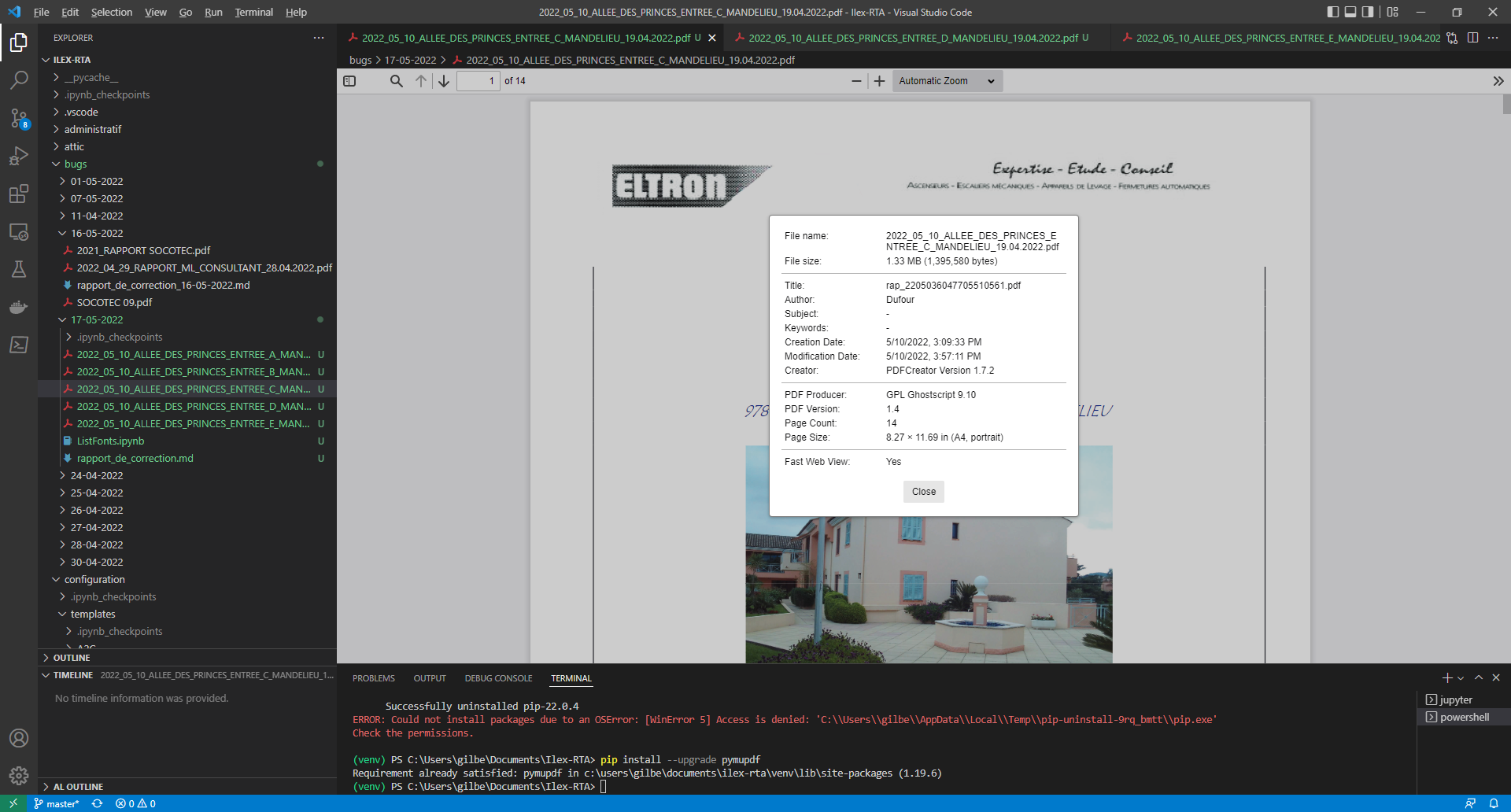
Task: Open the Terminal menu
Action: pos(253,12)
